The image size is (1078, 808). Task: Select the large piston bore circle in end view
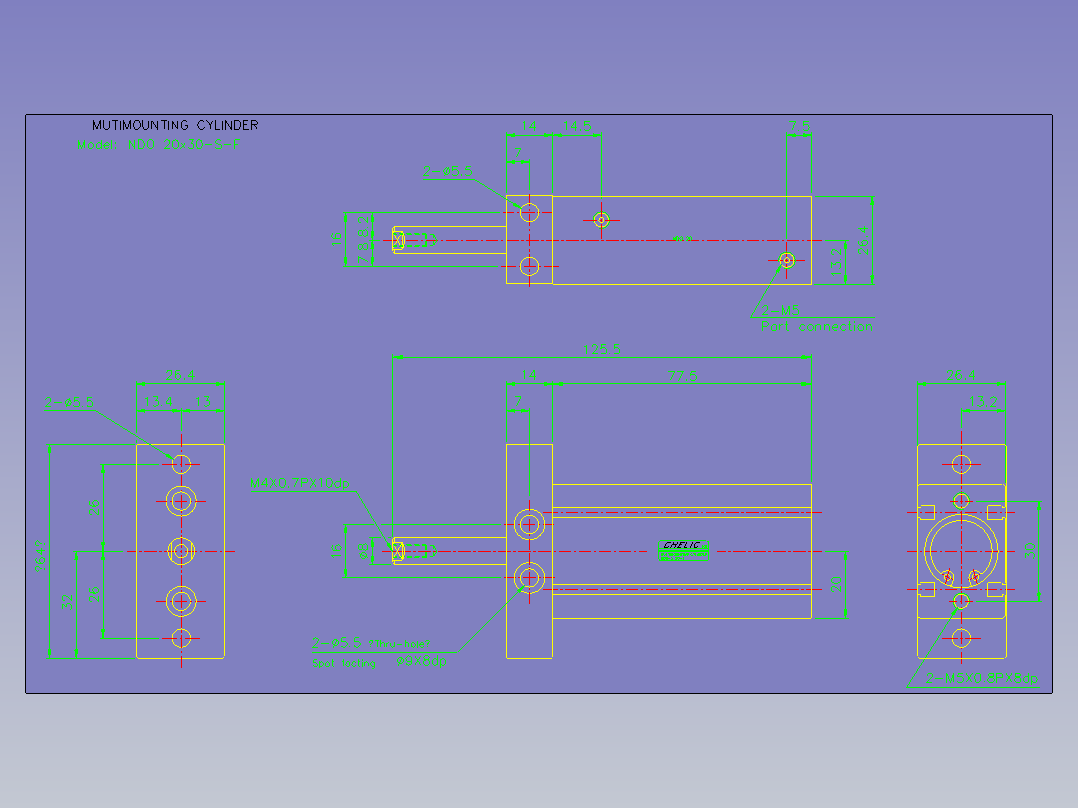click(x=961, y=551)
